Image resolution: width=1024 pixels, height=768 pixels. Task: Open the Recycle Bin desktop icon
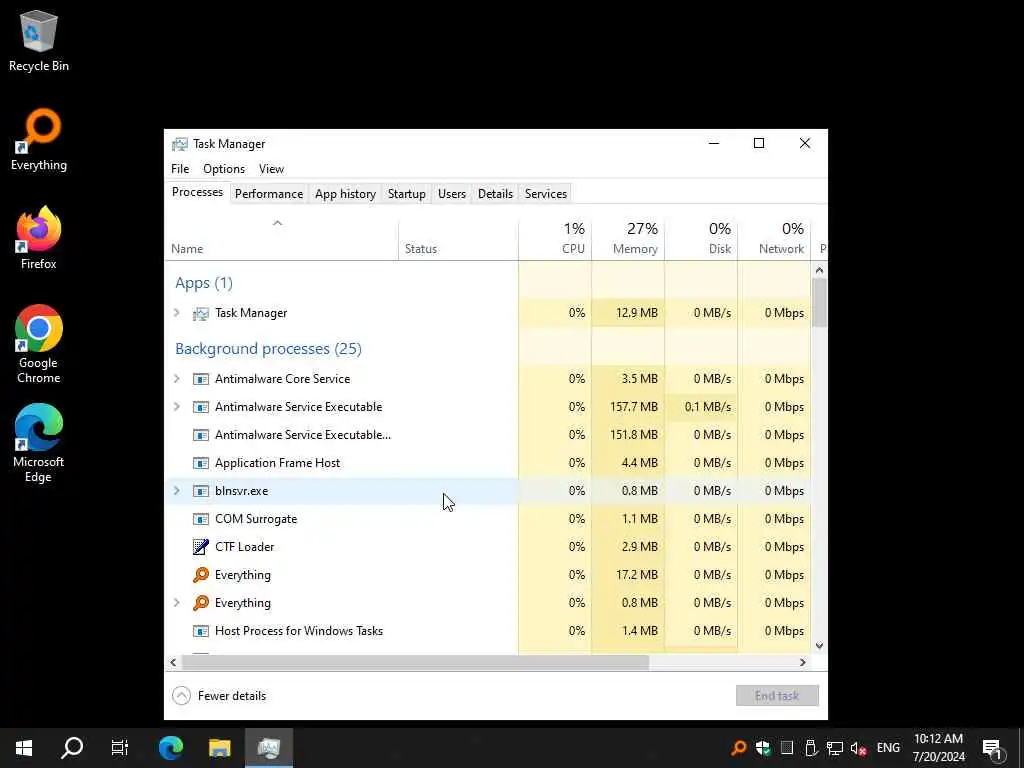[39, 40]
